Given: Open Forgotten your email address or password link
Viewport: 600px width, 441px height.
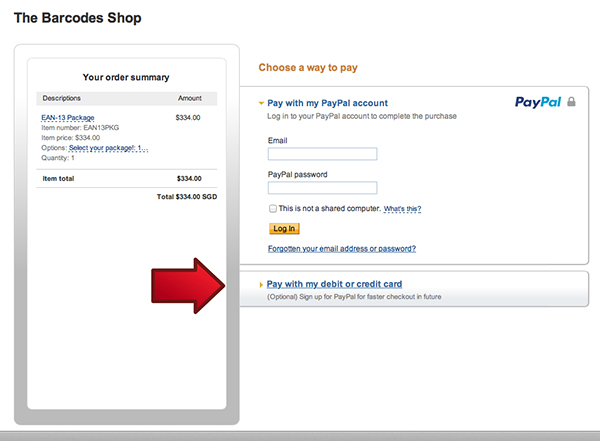Looking at the screenshot, I should coord(342,249).
